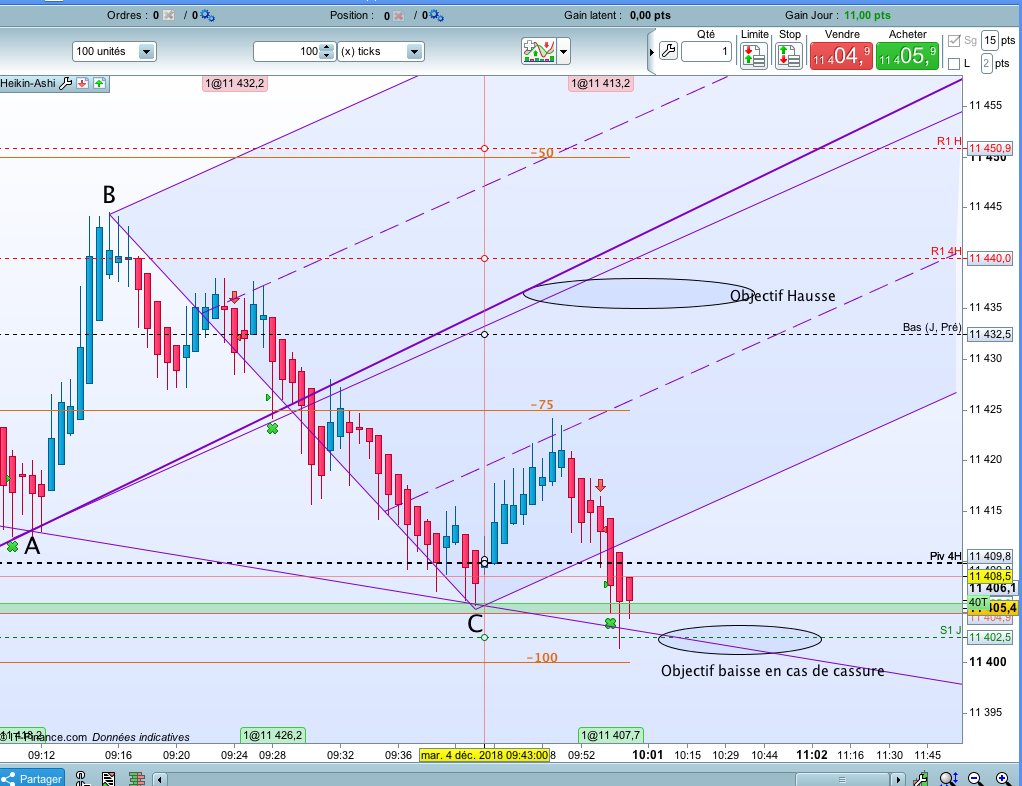Image resolution: width=1022 pixels, height=786 pixels.
Task: Click the Partager share button
Action: tap(32, 778)
